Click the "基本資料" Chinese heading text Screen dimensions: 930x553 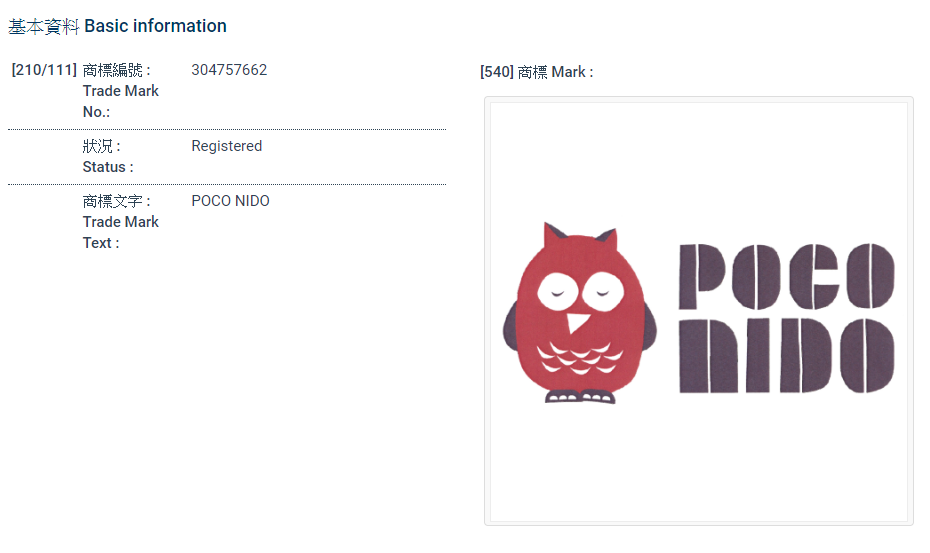[43, 26]
